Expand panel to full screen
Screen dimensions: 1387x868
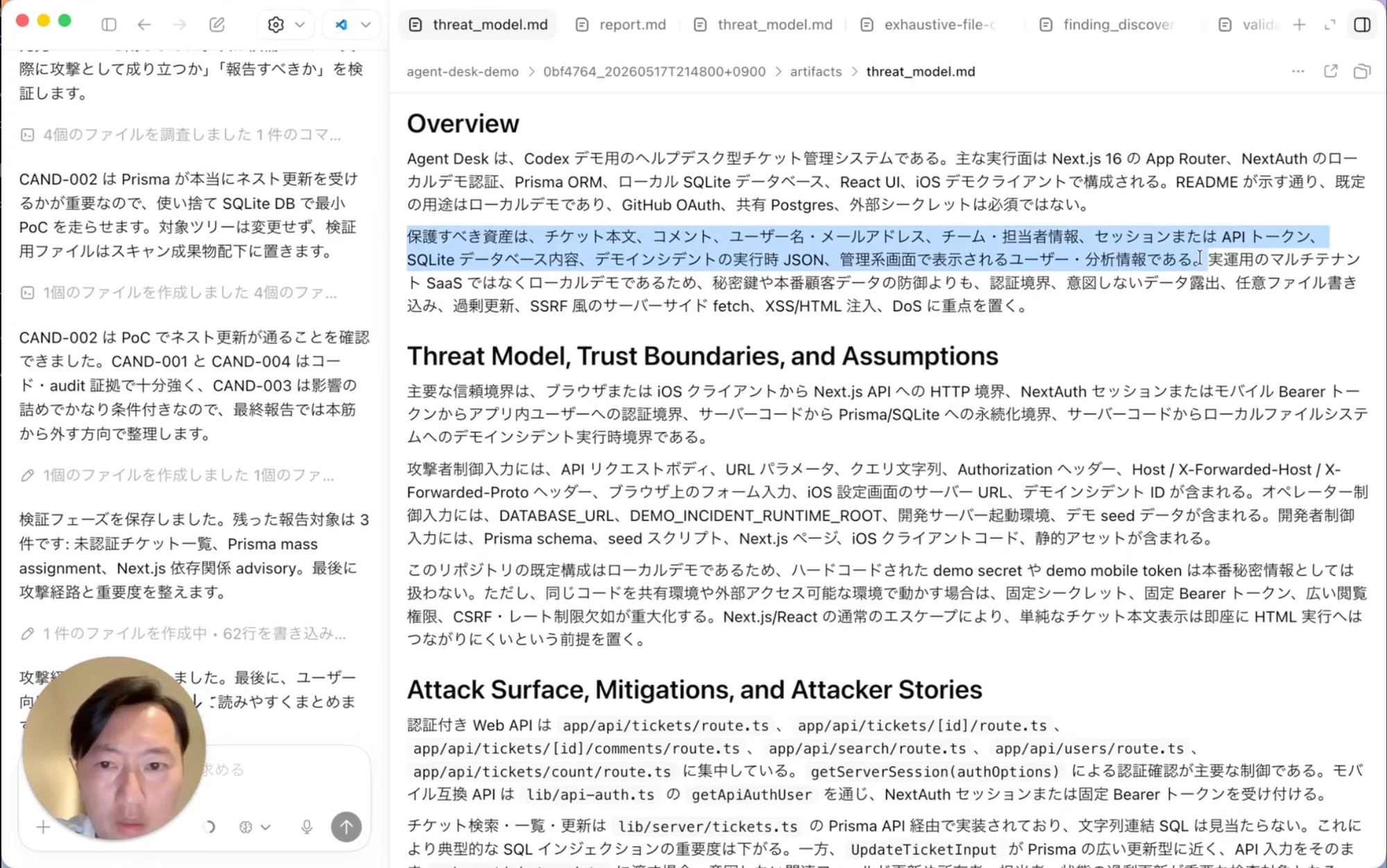1329,24
